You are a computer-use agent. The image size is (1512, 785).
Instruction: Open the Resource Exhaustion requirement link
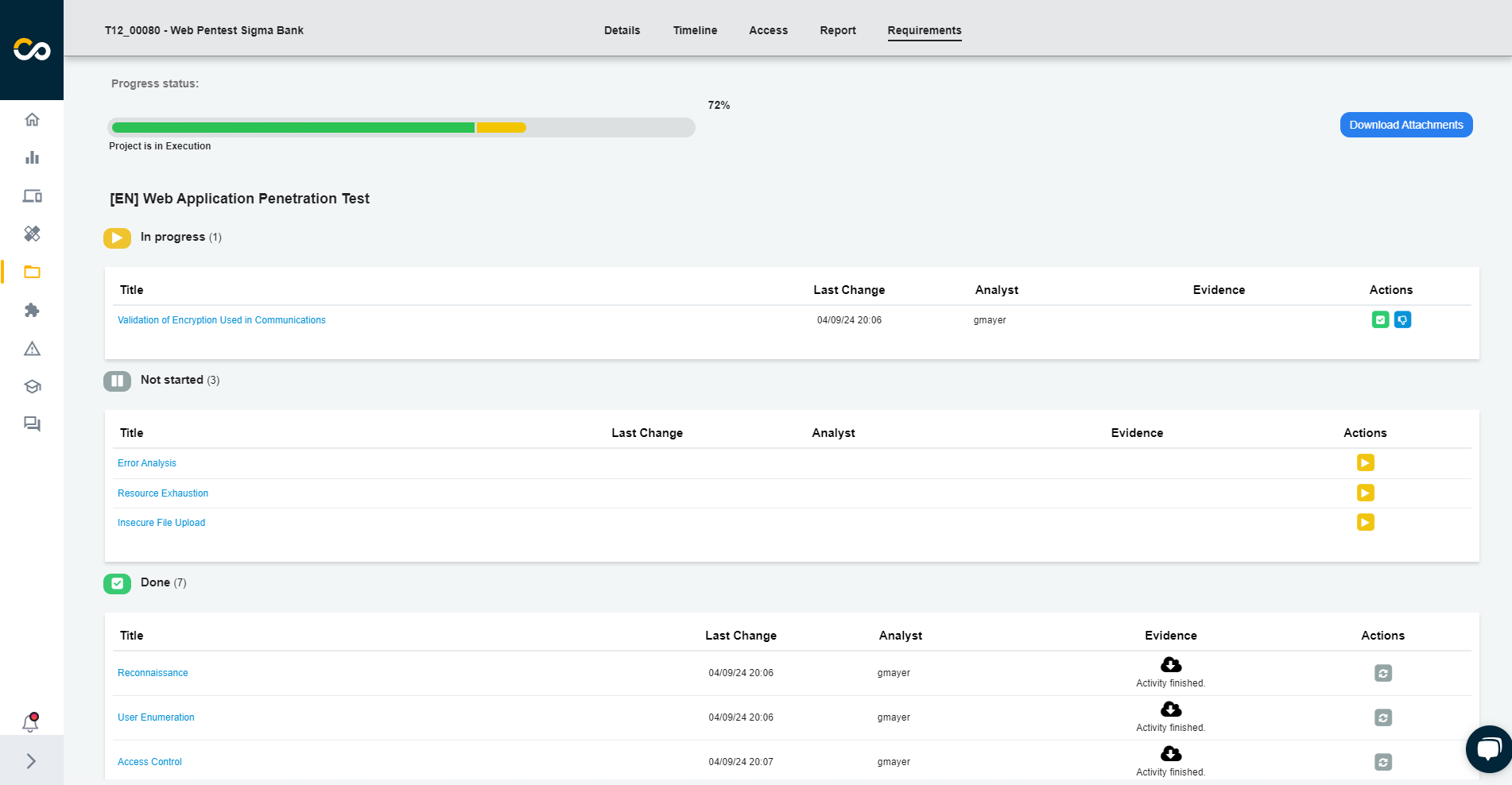pos(163,493)
